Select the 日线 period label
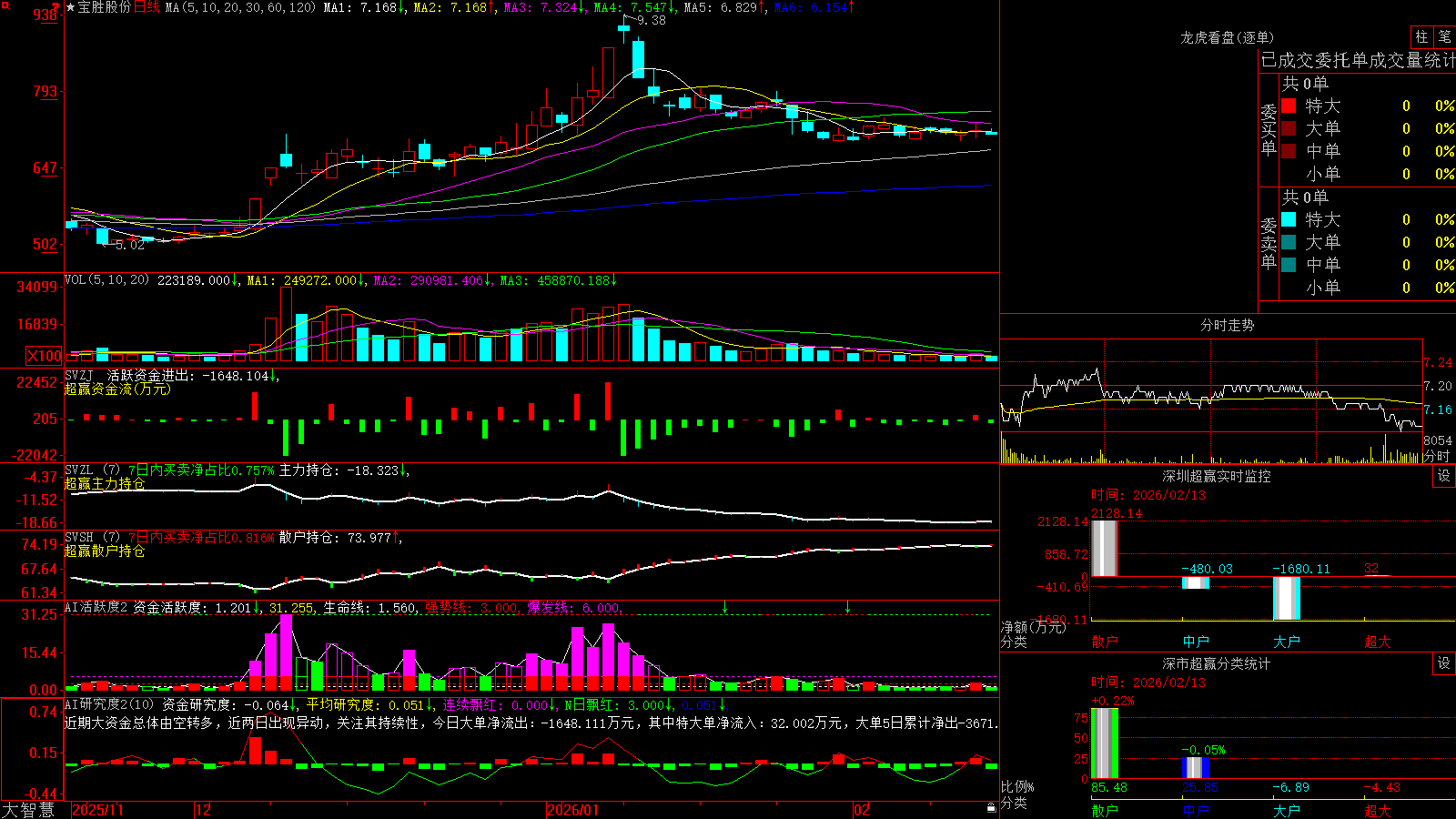Screen dimensions: 1456x819 [x=147, y=7]
